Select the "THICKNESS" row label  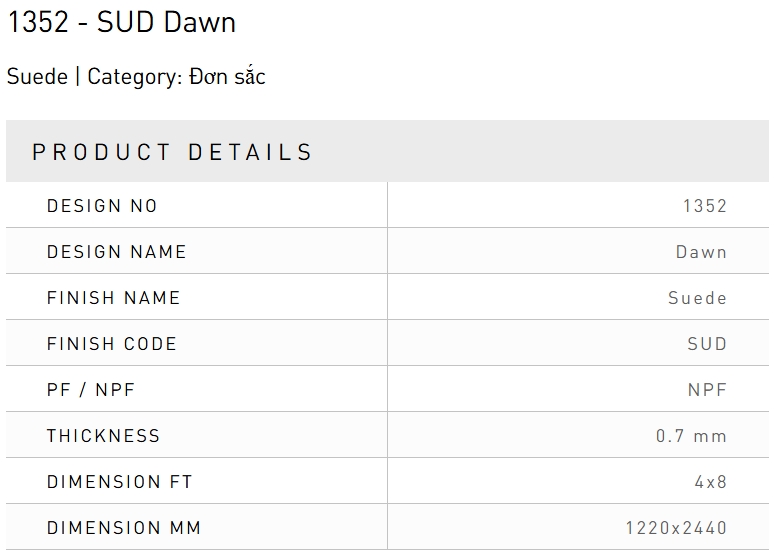coord(104,436)
